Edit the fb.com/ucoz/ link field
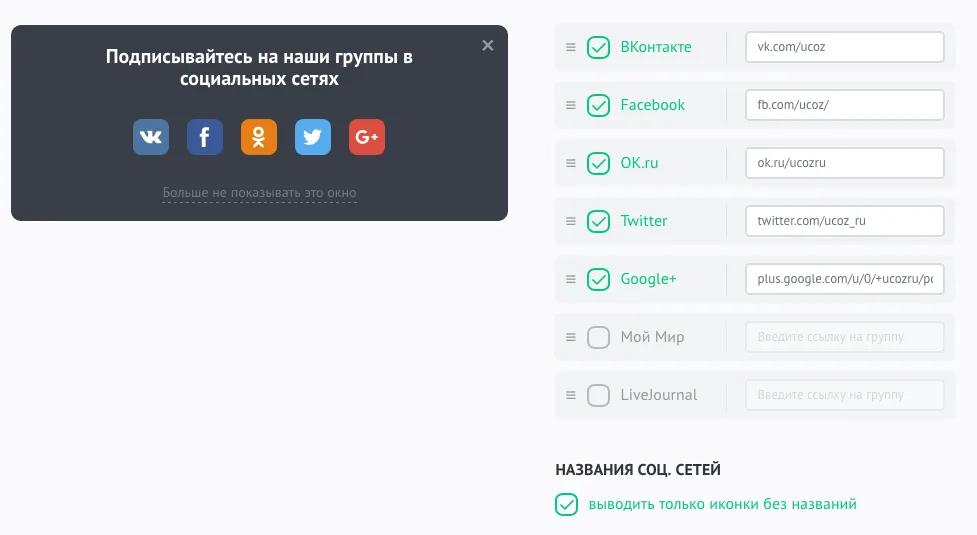The height and width of the screenshot is (535, 977). click(x=844, y=105)
